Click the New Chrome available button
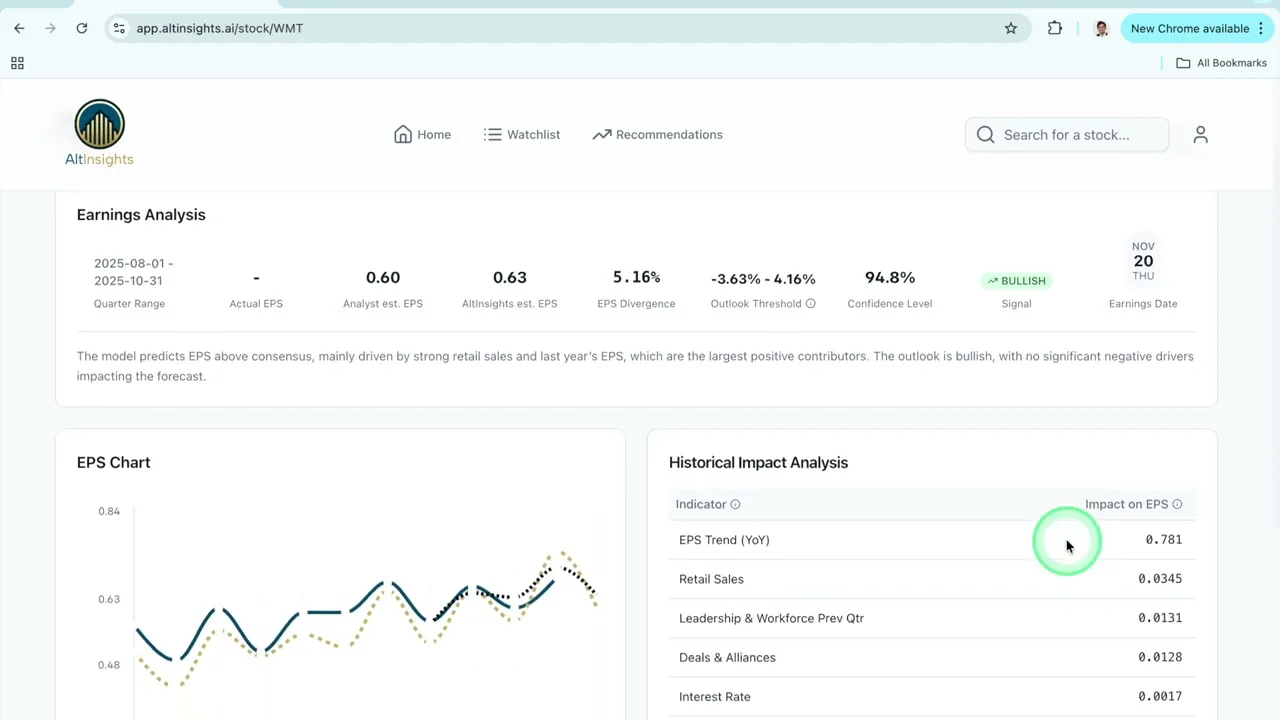The height and width of the screenshot is (720, 1280). coord(1198,28)
